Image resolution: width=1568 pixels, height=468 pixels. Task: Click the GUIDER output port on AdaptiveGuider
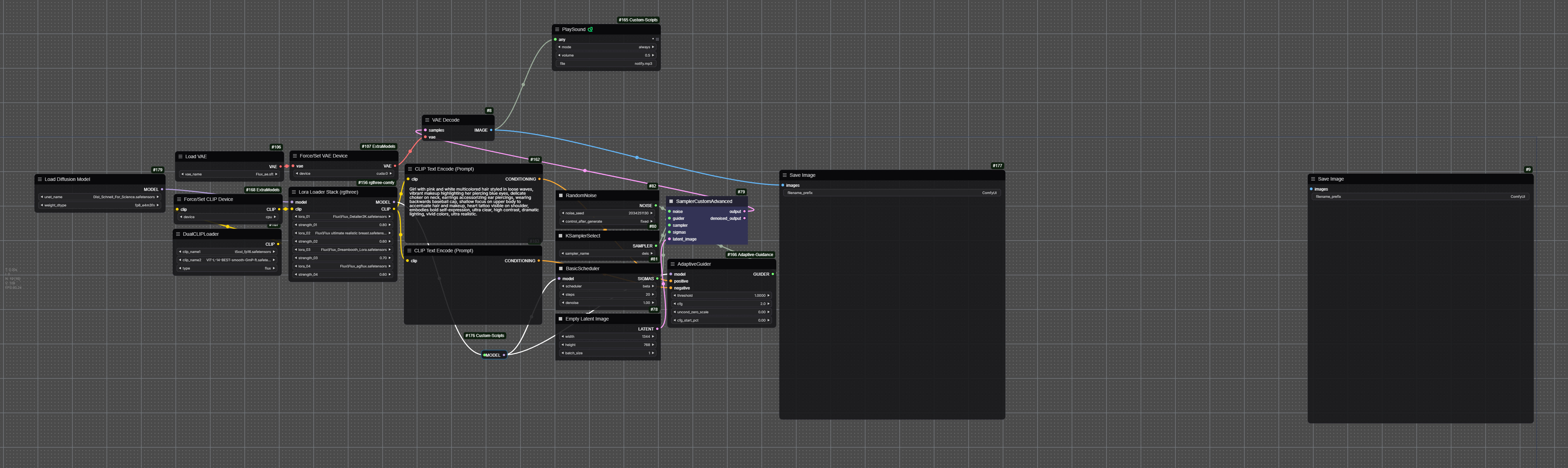pos(773,274)
